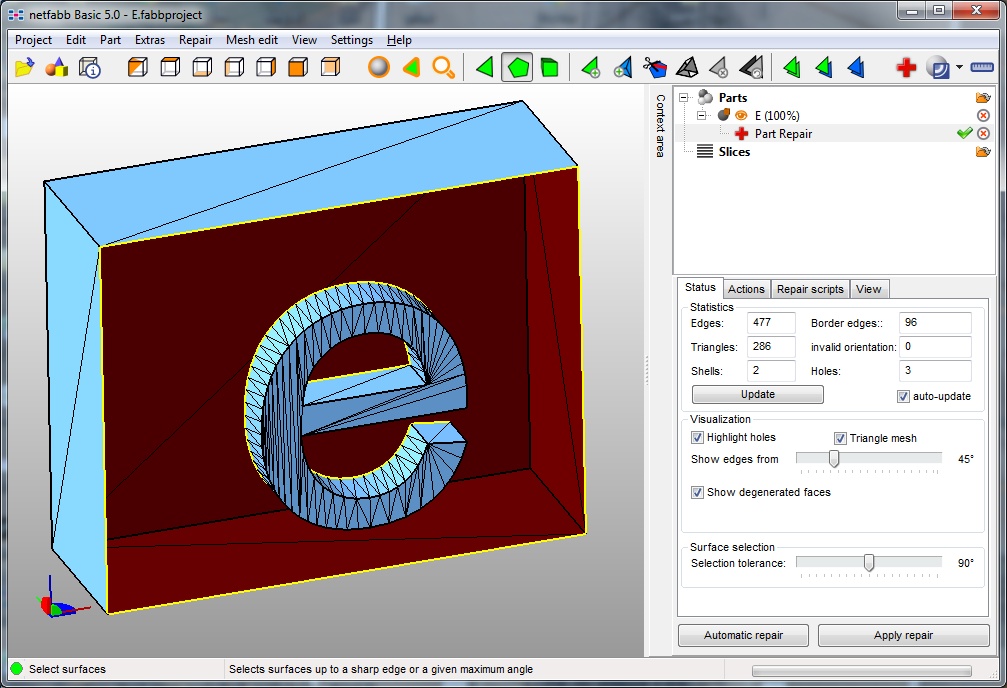The height and width of the screenshot is (688, 1007).
Task: Choose the select surfaces pentagon tool
Action: pyautogui.click(x=518, y=67)
